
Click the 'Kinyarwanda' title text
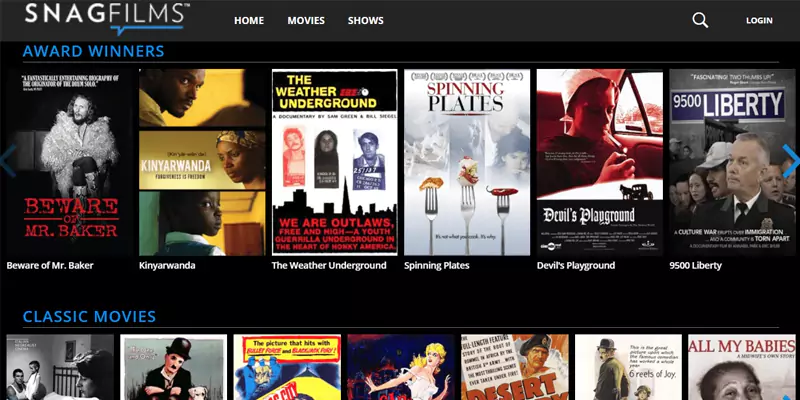pos(167,265)
